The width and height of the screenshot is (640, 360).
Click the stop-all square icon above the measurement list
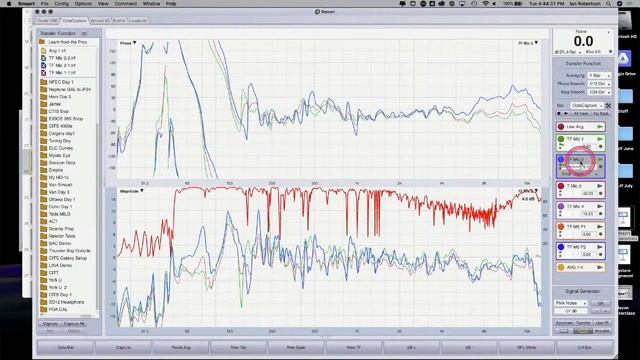(x=559, y=113)
